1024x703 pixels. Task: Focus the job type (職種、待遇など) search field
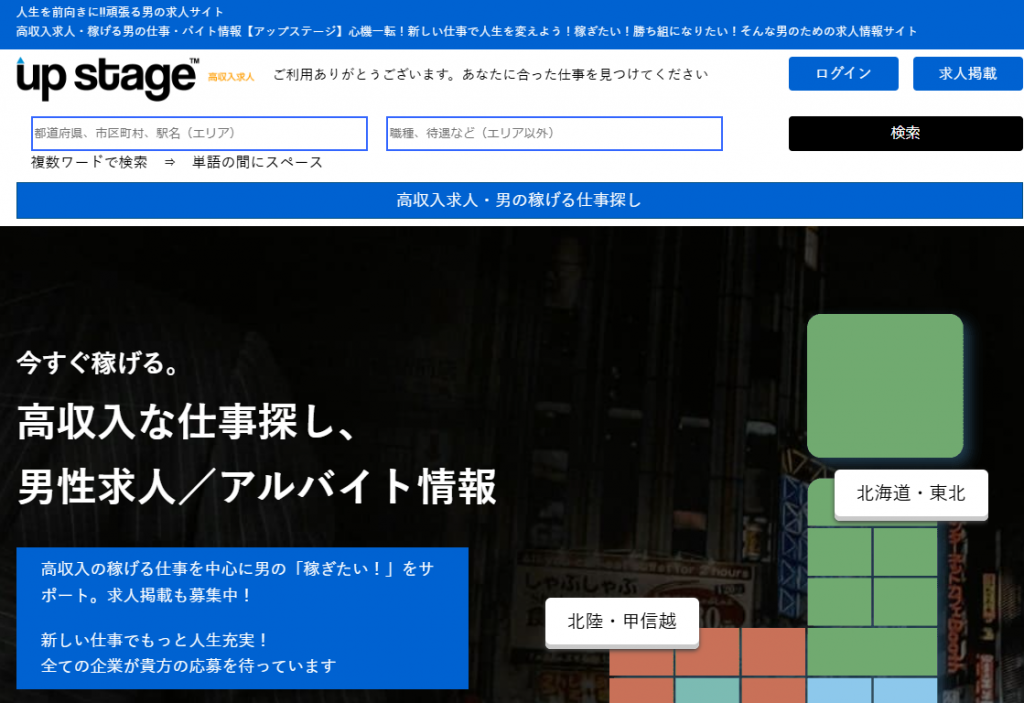[x=554, y=133]
